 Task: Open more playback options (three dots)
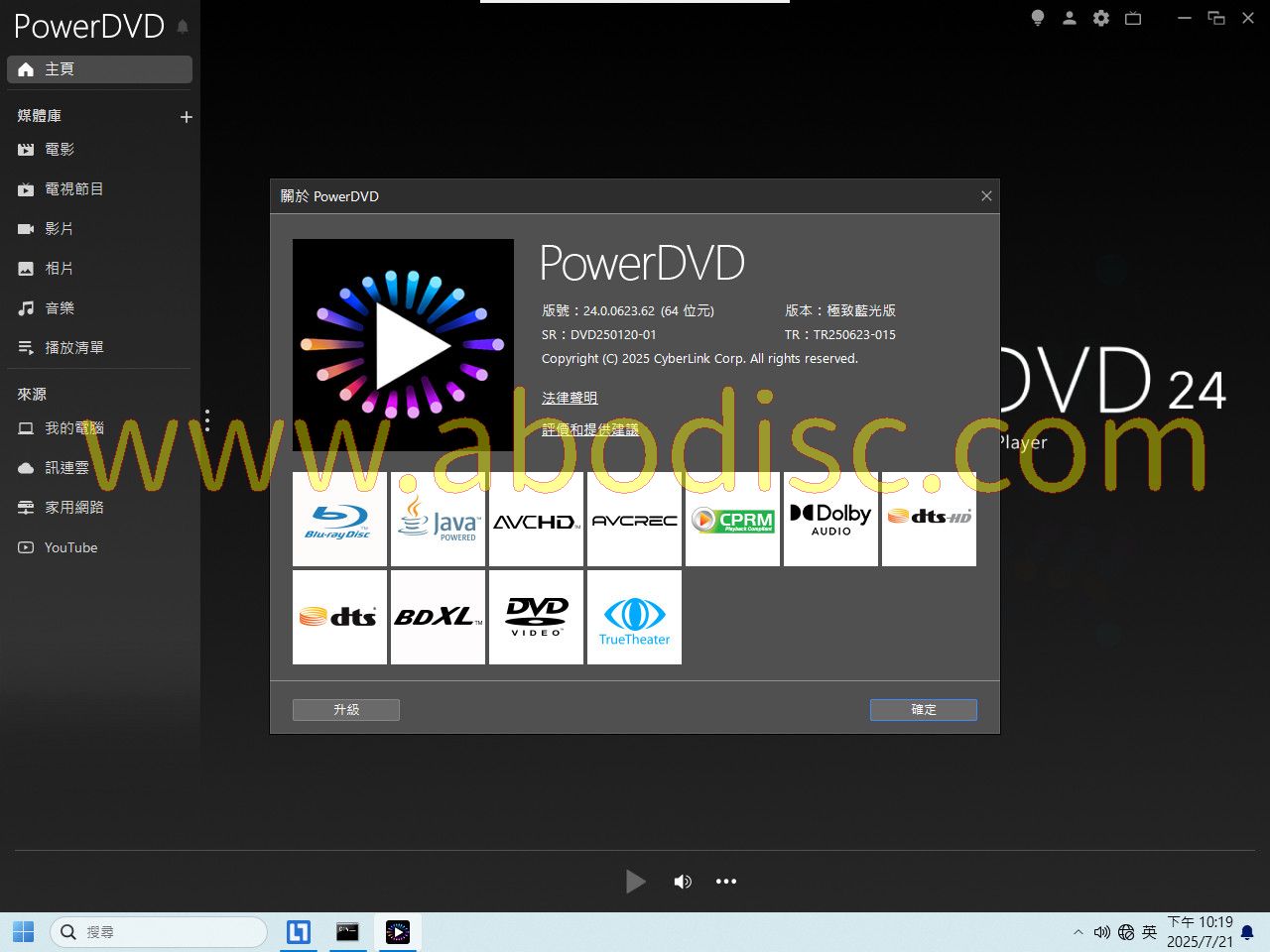(726, 882)
